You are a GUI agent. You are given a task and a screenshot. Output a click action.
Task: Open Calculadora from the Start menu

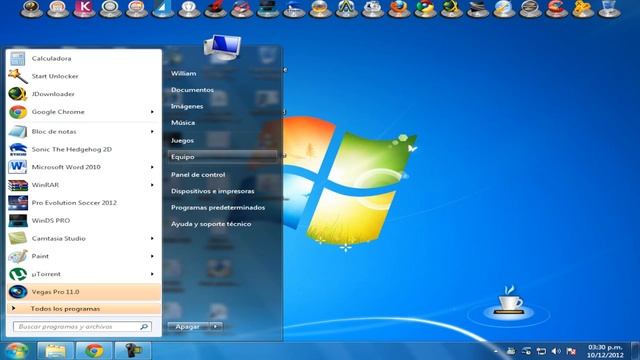84,58
